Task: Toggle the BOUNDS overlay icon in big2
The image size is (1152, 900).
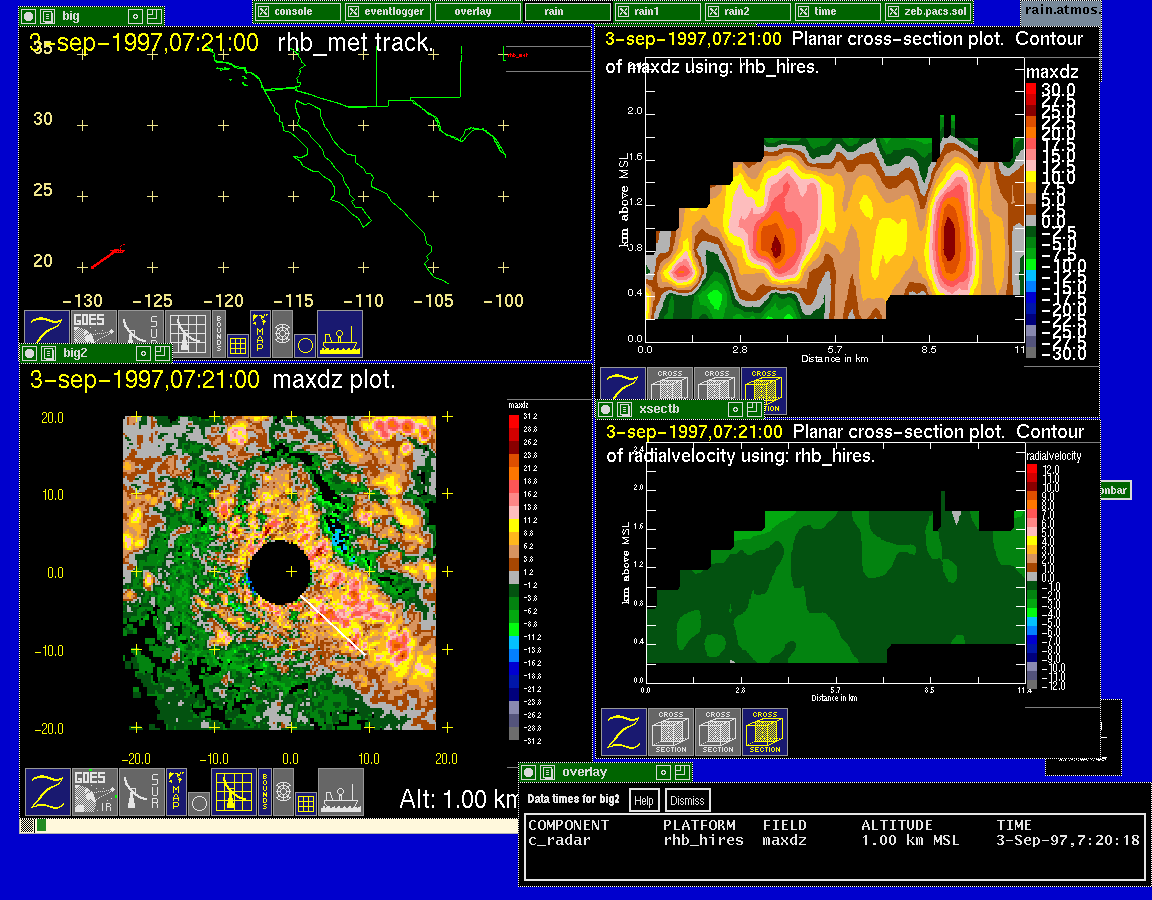Action: pos(265,791)
